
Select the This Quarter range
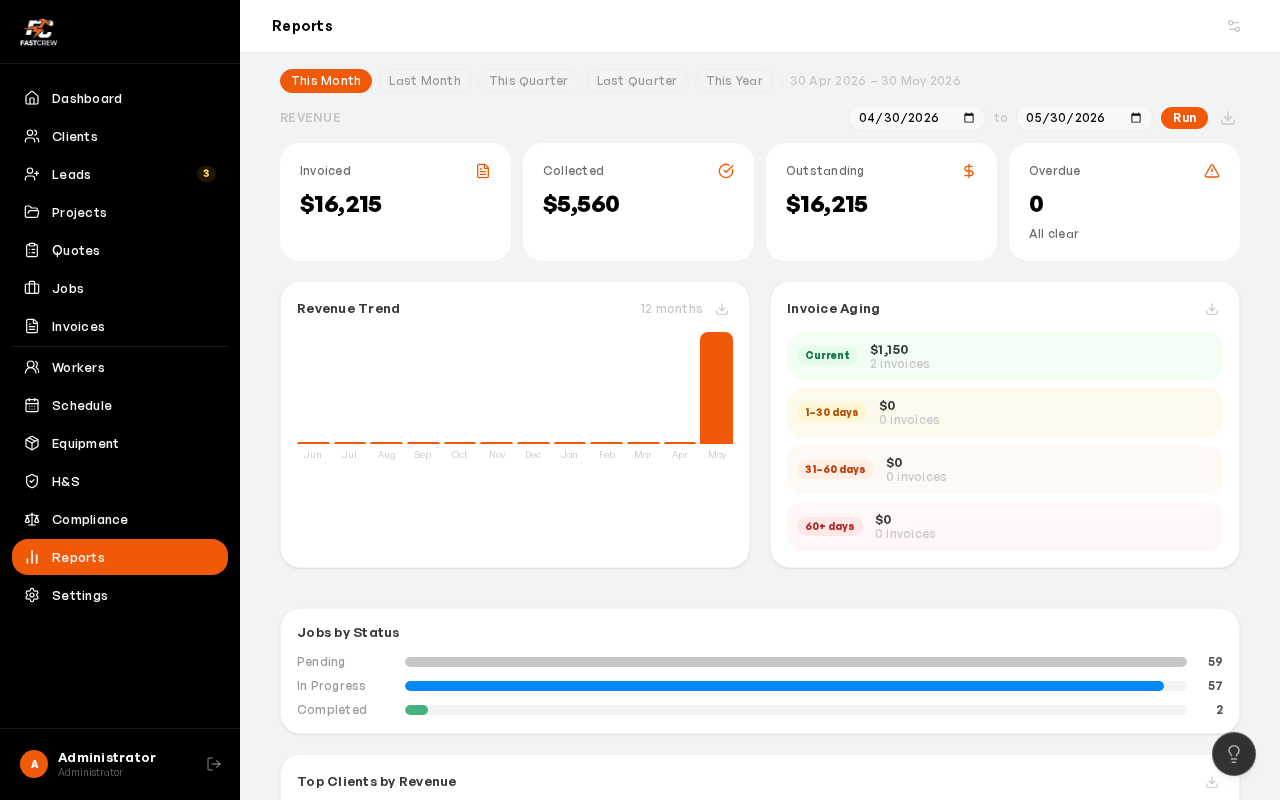click(x=528, y=81)
